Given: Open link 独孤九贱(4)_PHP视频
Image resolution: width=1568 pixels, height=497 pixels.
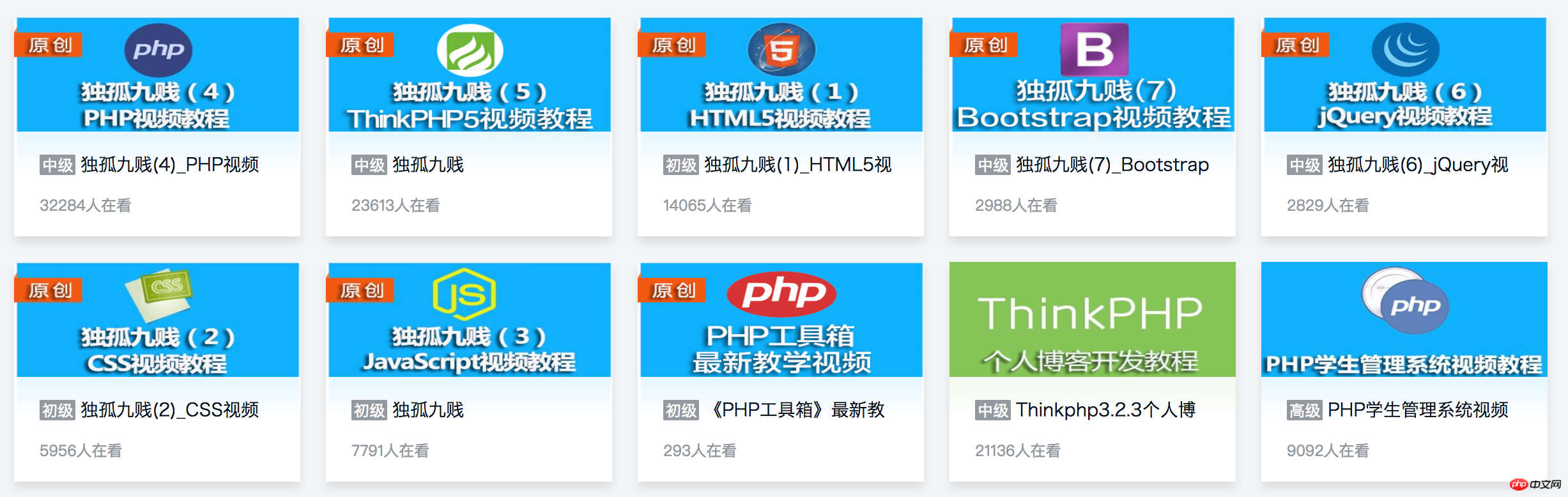Looking at the screenshot, I should coord(170,165).
